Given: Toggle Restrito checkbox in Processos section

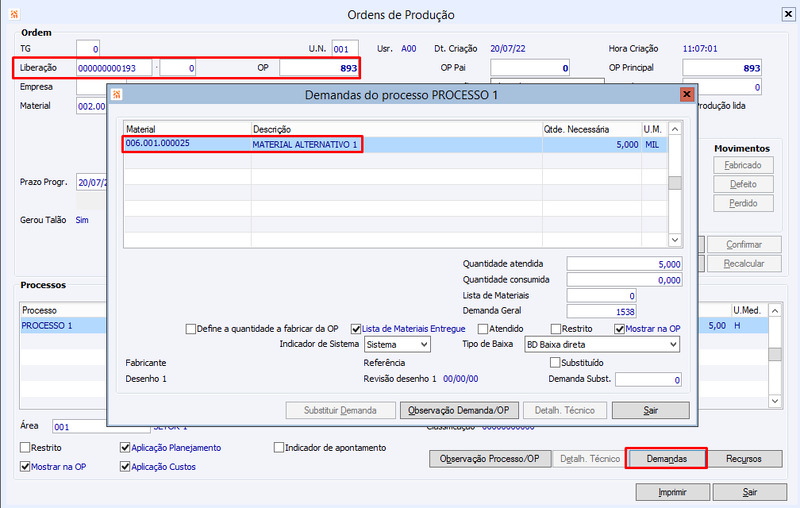Looking at the screenshot, I should 25,447.
